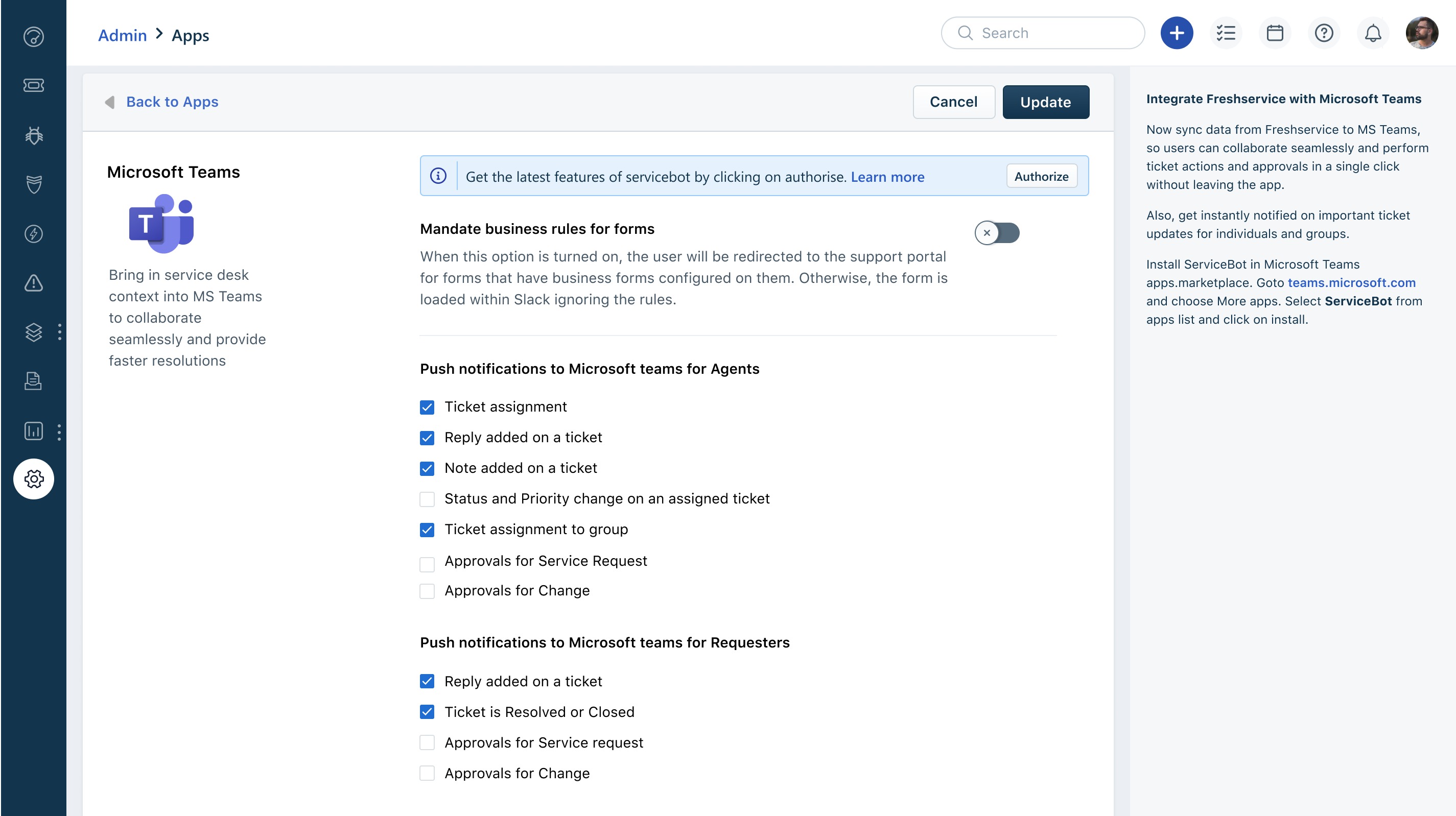Screen dimensions: 1456x816
Task: Expand more options next to Assets icon
Action: coord(59,332)
